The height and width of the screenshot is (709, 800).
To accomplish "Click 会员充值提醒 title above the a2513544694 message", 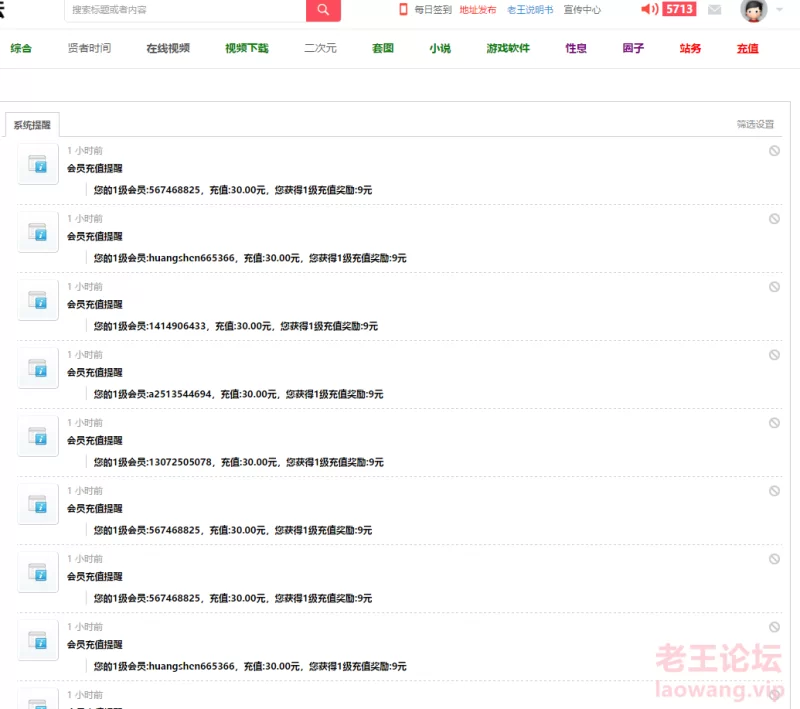I will 95,372.
